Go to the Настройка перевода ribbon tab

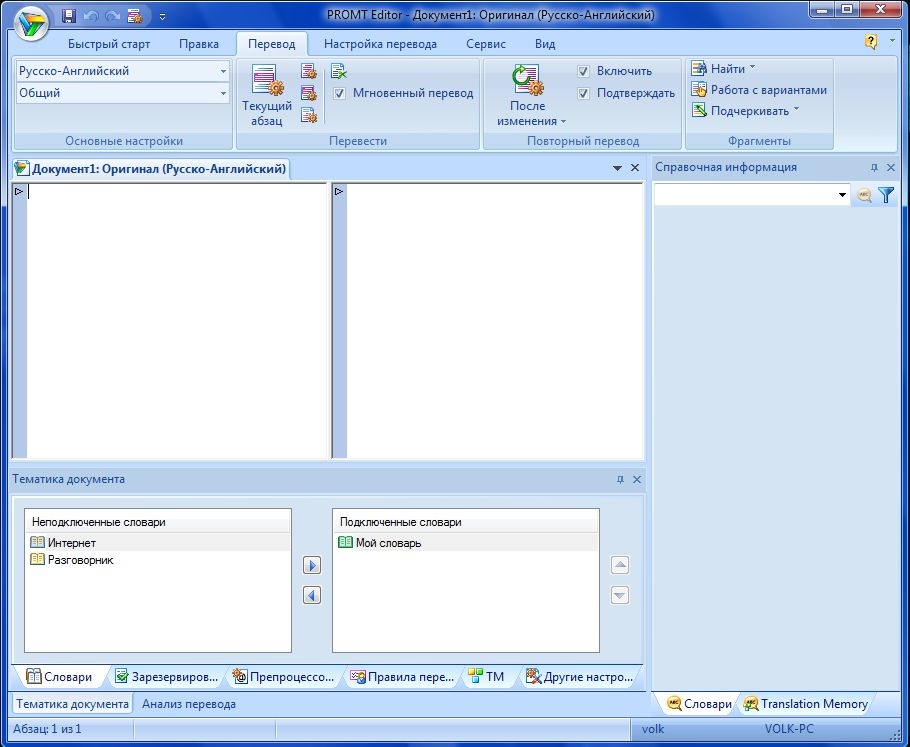pos(381,44)
